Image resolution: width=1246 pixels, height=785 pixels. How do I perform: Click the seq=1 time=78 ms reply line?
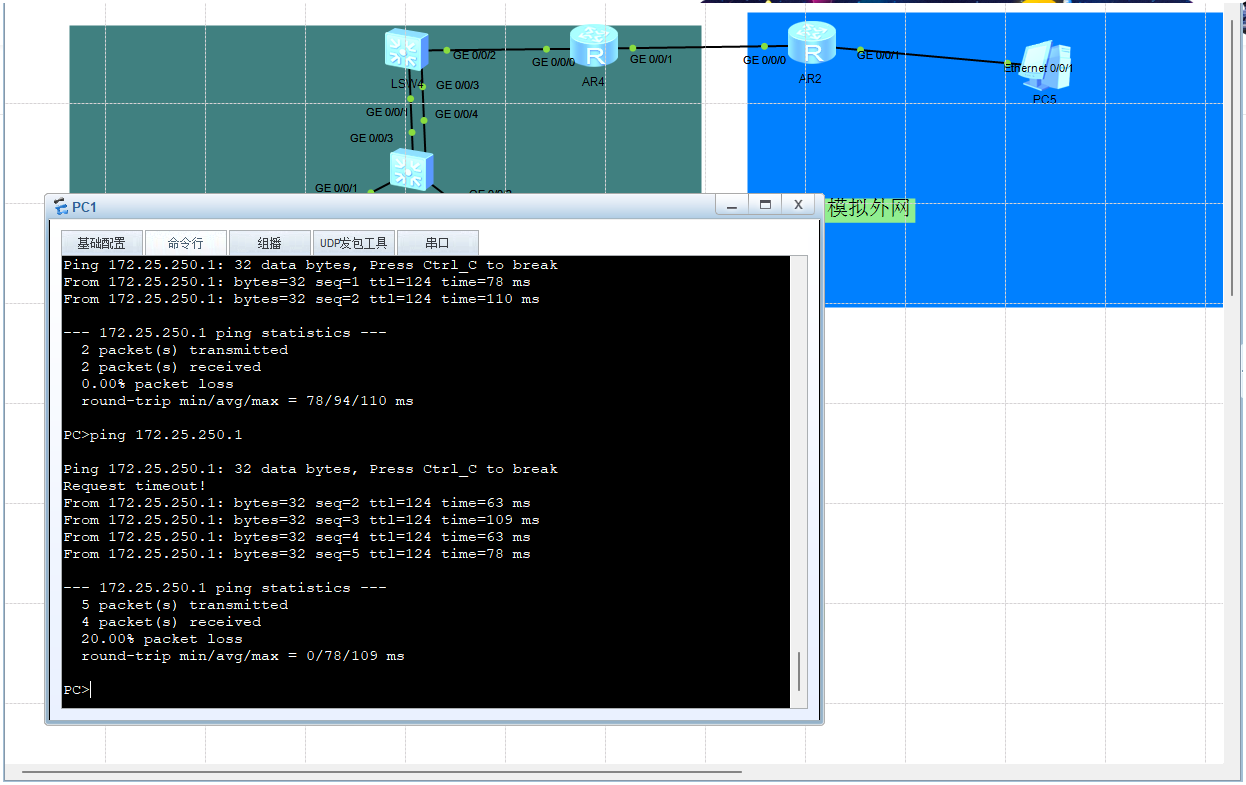coord(297,282)
